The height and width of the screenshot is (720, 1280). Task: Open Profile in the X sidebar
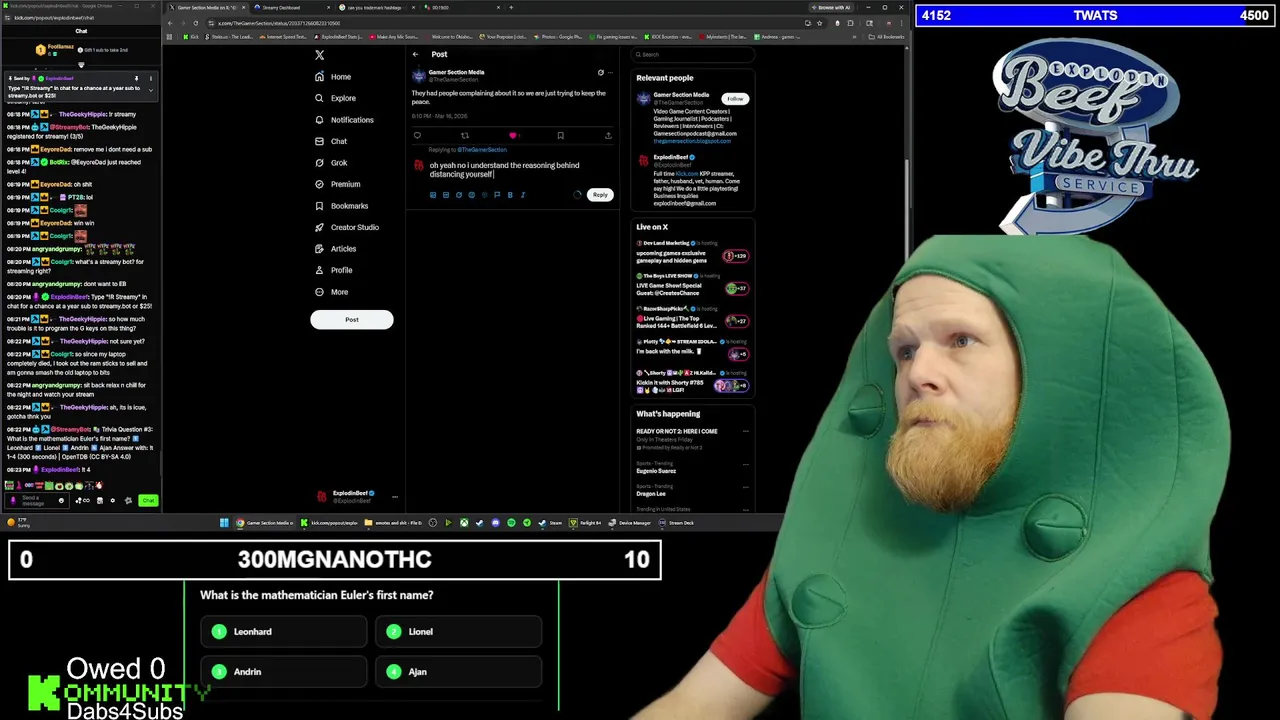[332, 270]
